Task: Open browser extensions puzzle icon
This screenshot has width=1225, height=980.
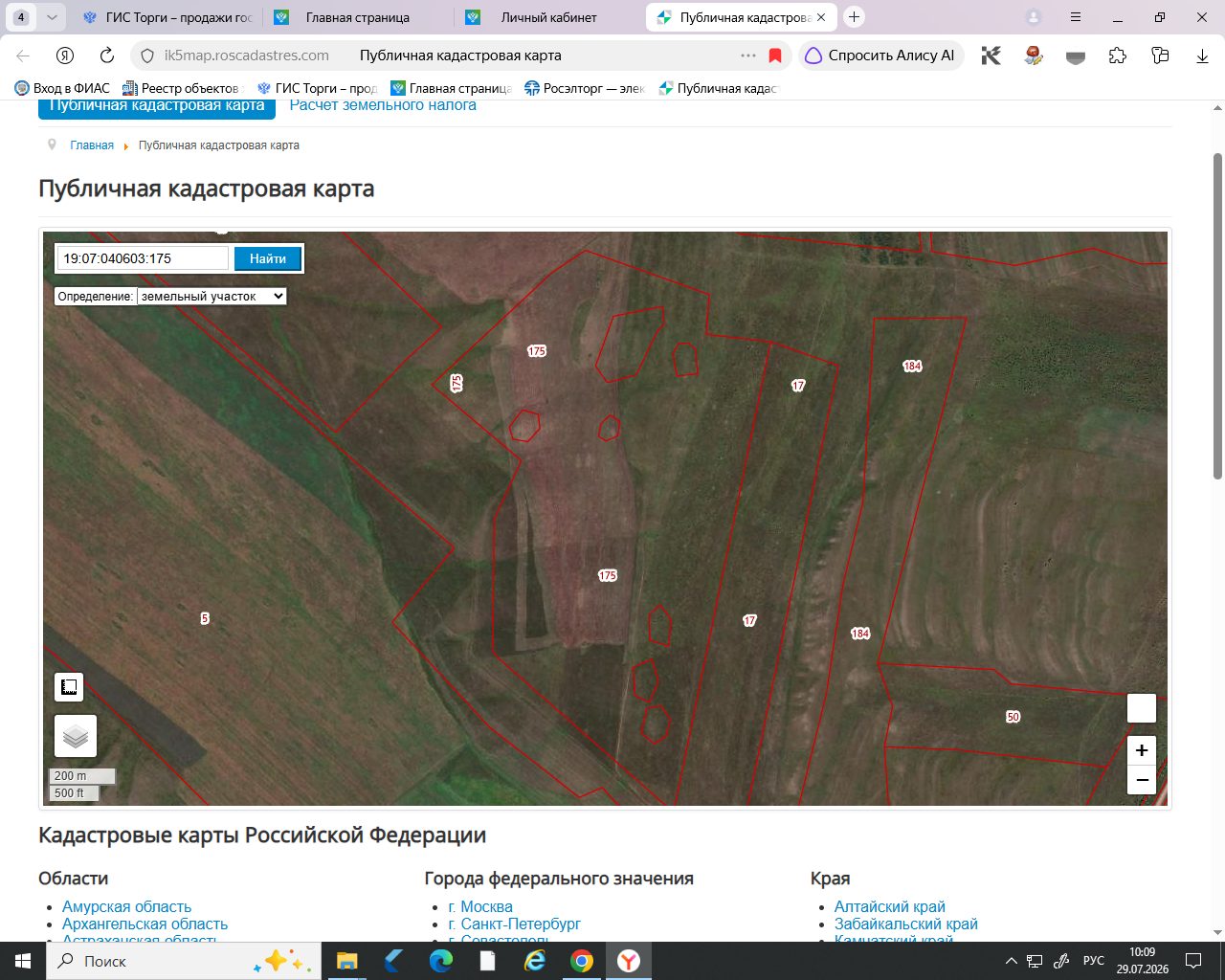Action: click(1118, 56)
